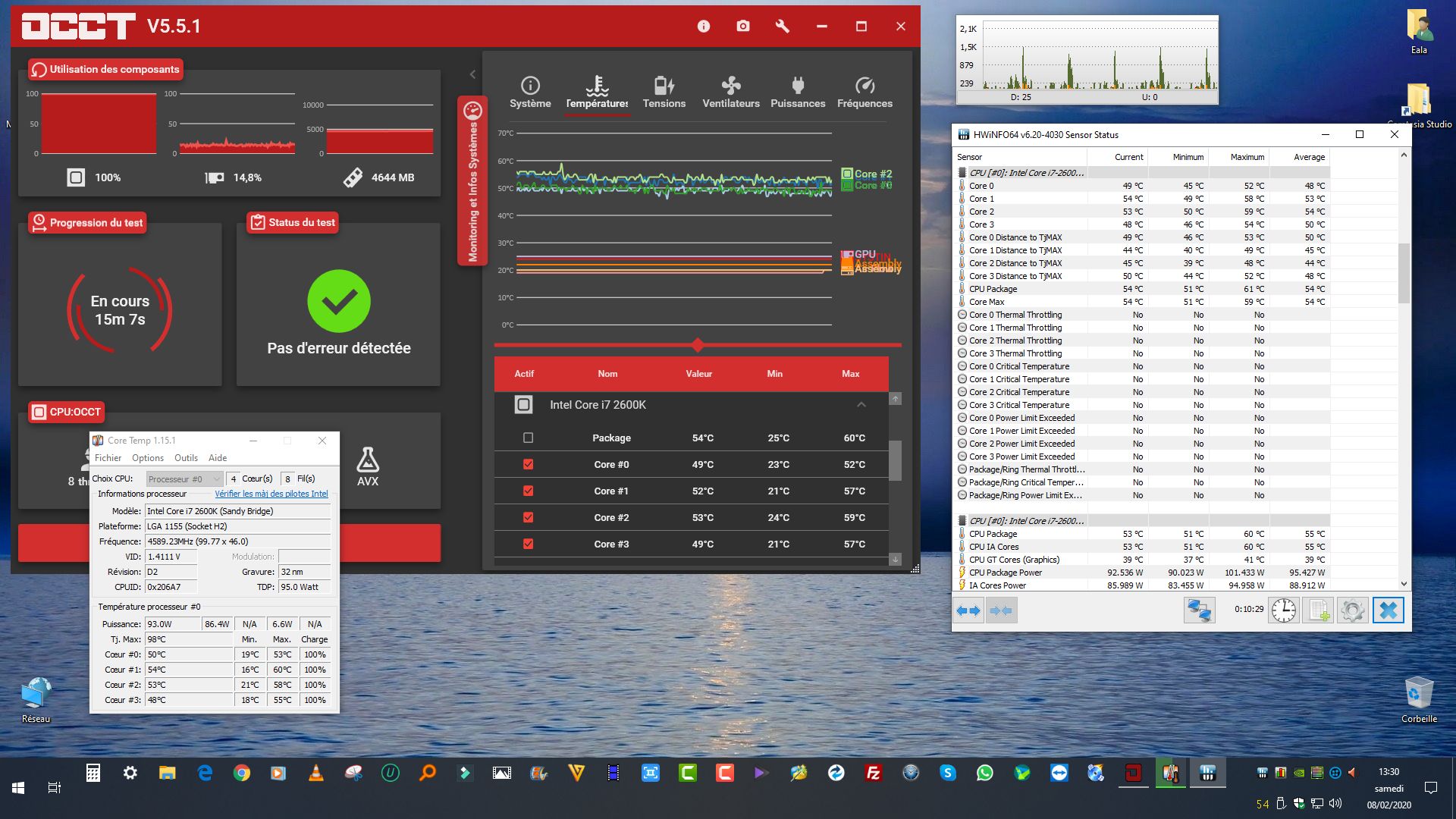The height and width of the screenshot is (819, 1456).
Task: Open the Aide menu in Core Temp
Action: tap(218, 458)
